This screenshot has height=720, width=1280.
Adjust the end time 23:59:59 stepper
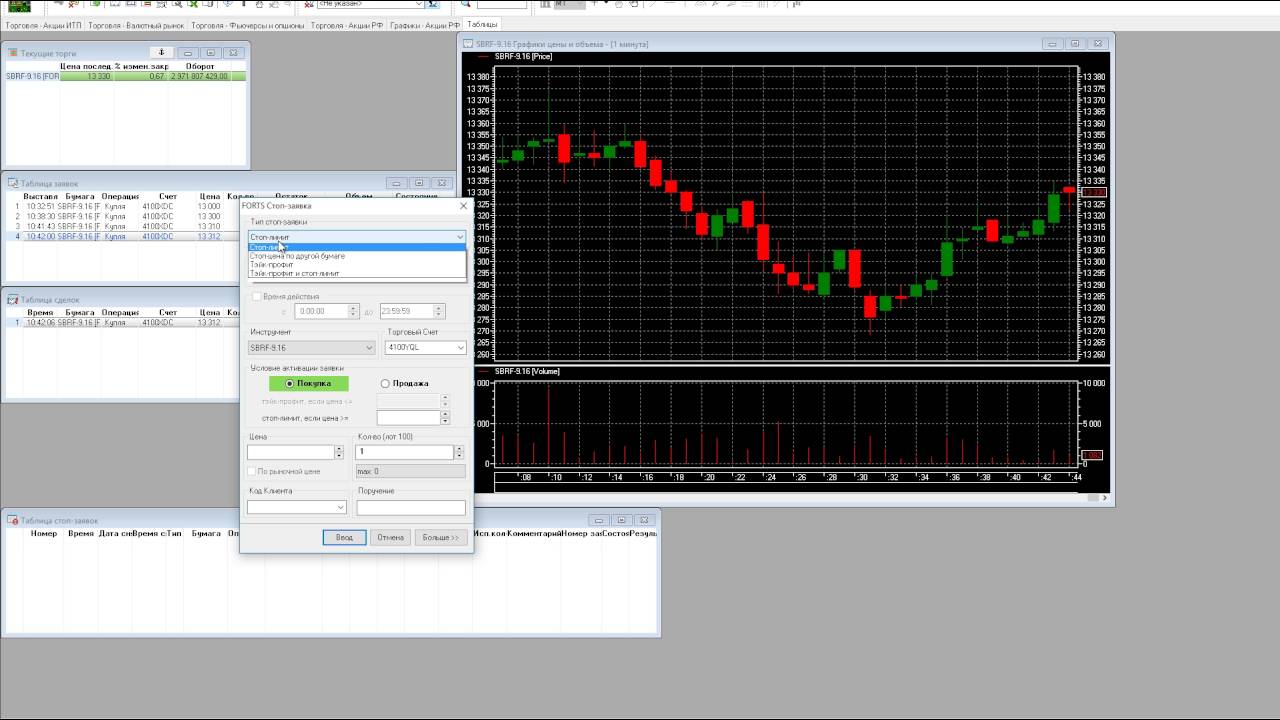(438, 311)
